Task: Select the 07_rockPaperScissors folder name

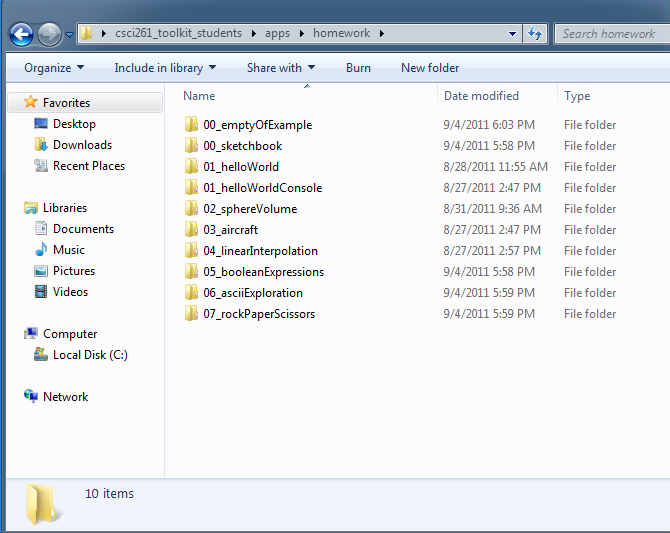Action: click(x=259, y=314)
